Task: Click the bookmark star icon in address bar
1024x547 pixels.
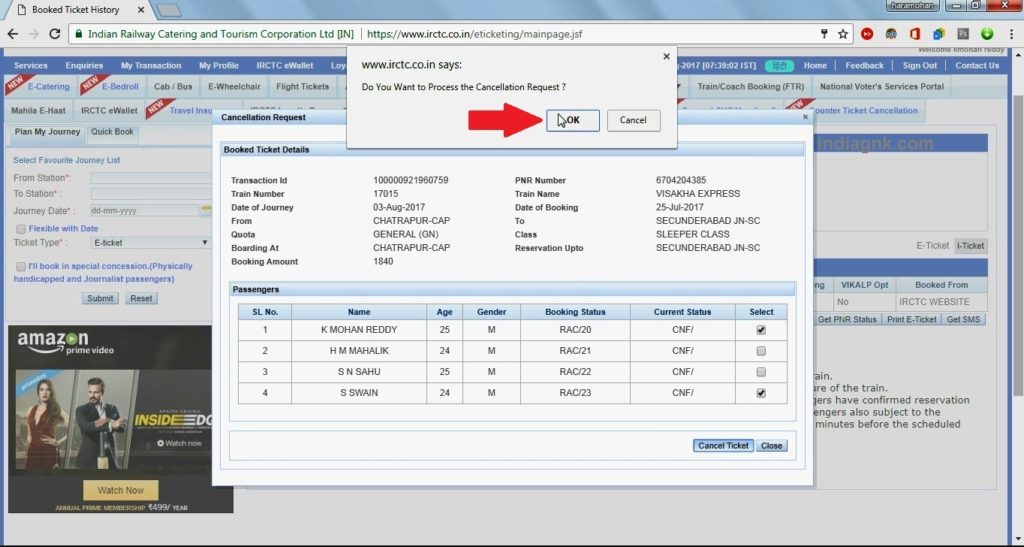Action: (x=843, y=34)
